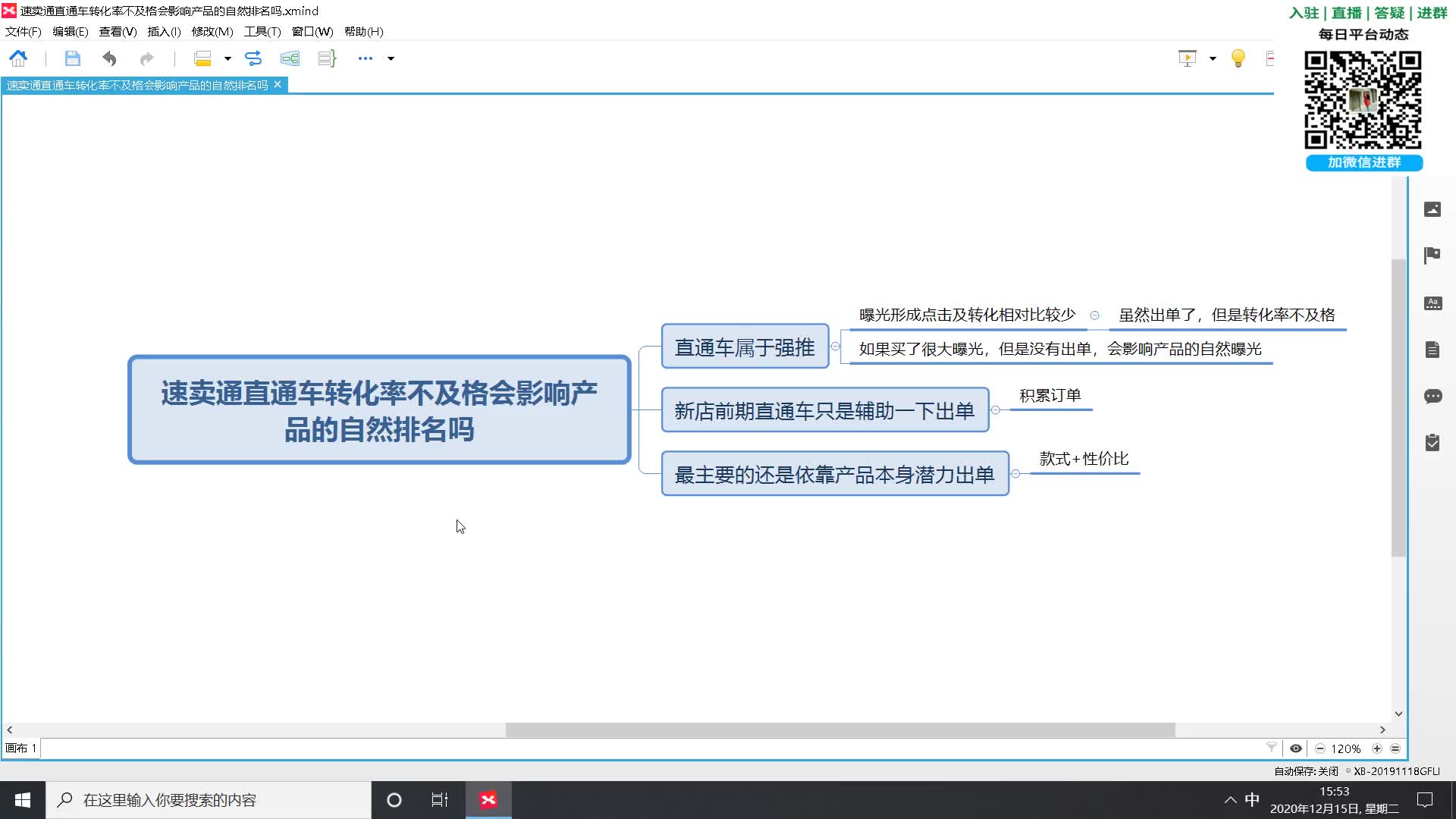Save the mind map with floppy icon
Image resolution: width=1456 pixels, height=819 pixels.
point(72,58)
